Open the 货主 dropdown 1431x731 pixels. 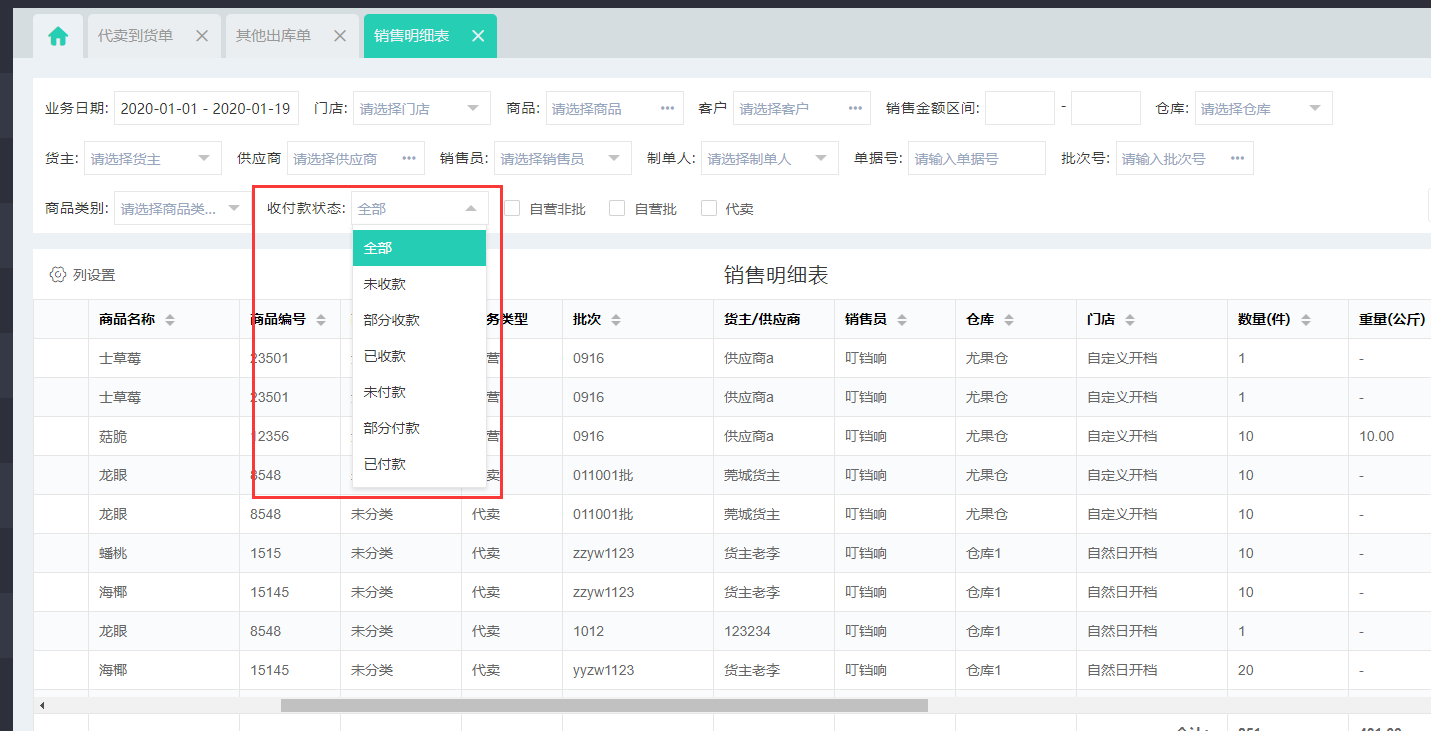153,158
